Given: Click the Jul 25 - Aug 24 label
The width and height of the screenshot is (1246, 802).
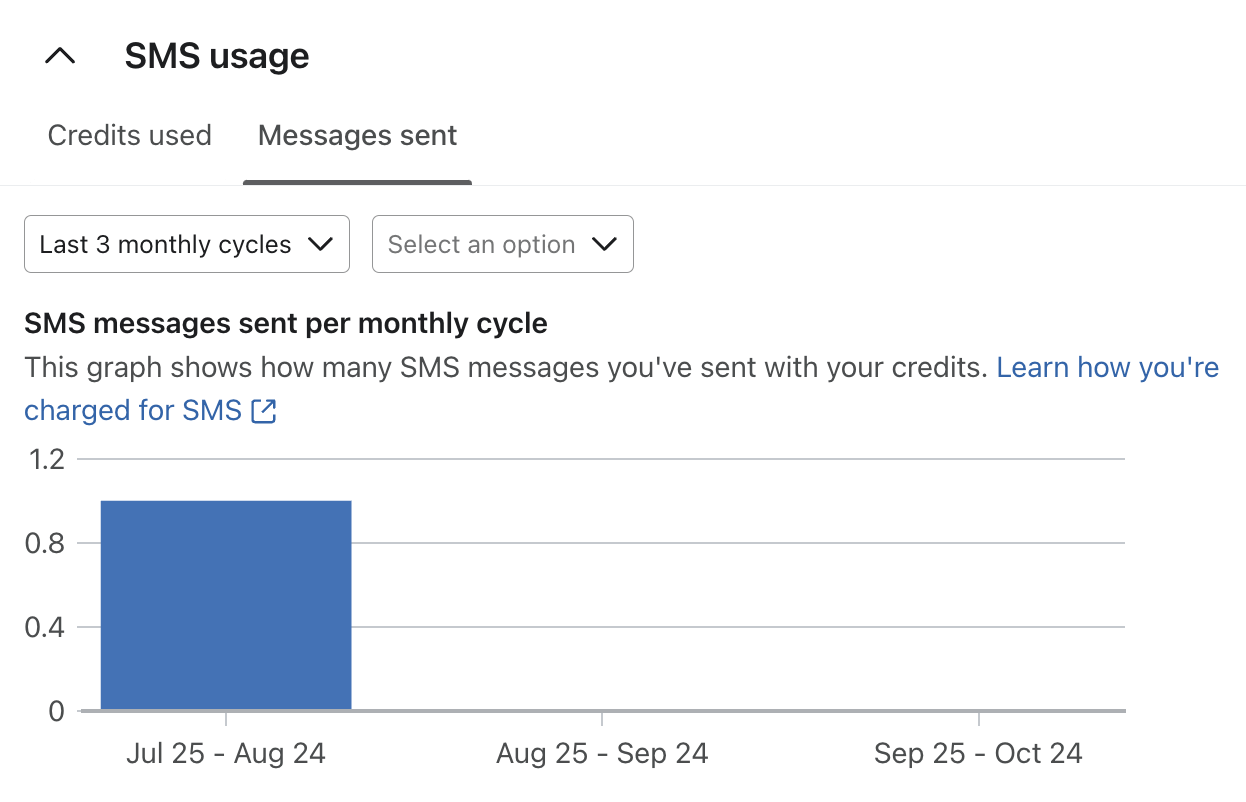Looking at the screenshot, I should tap(228, 752).
